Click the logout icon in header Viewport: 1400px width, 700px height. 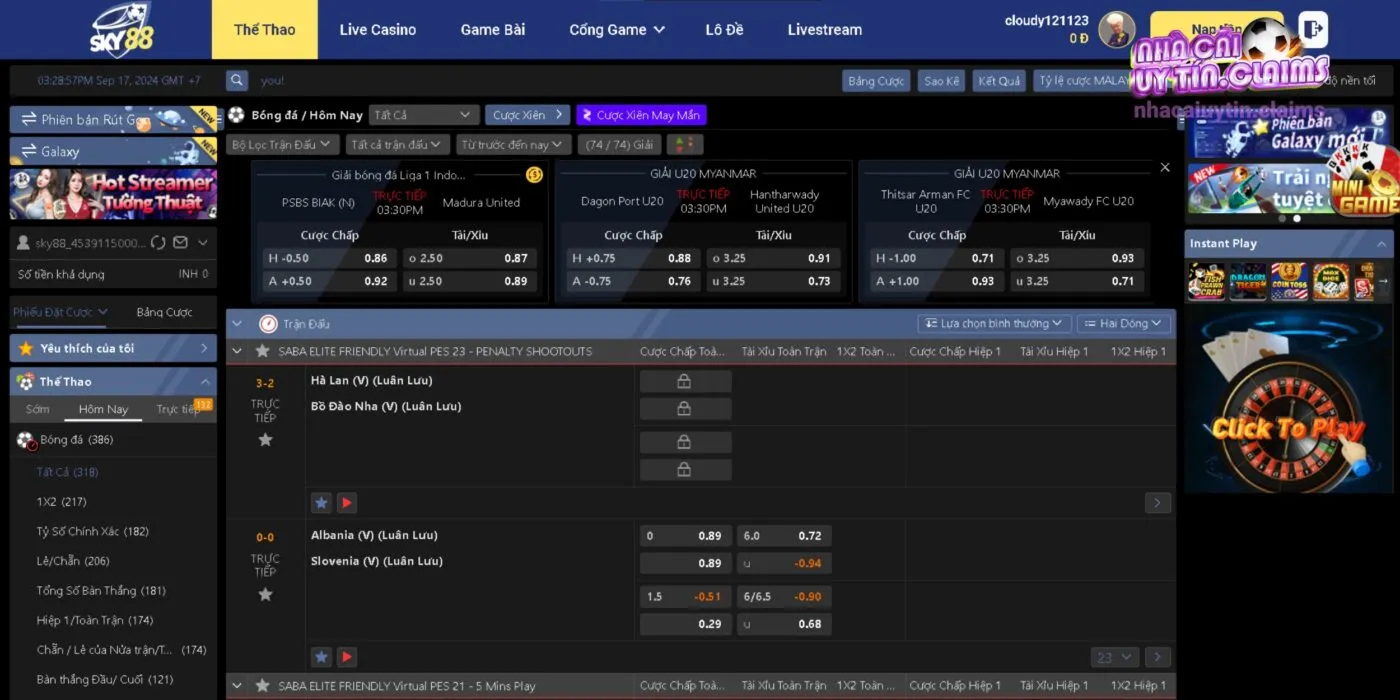1312,30
